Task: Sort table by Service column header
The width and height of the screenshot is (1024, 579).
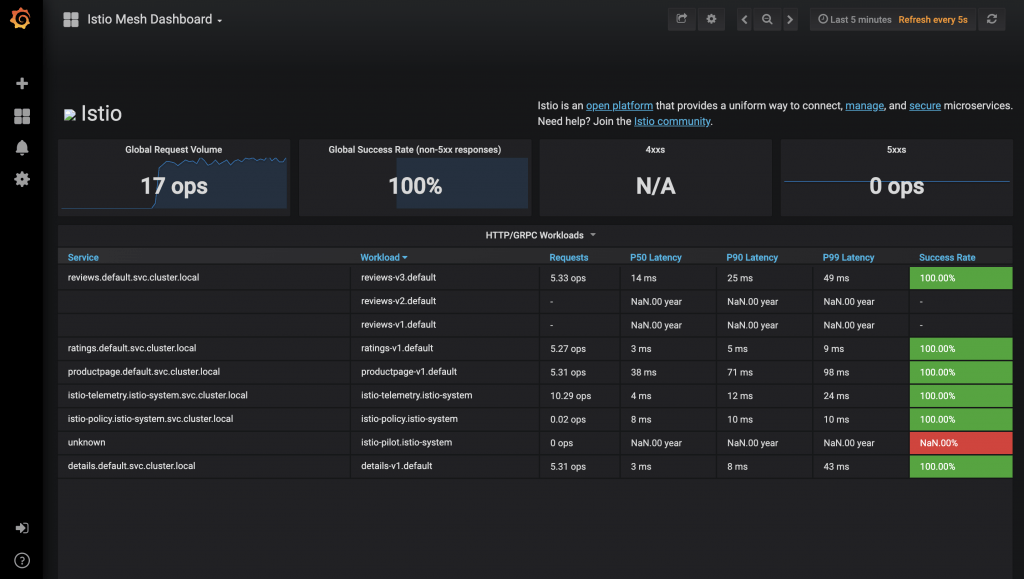Action: click(83, 257)
